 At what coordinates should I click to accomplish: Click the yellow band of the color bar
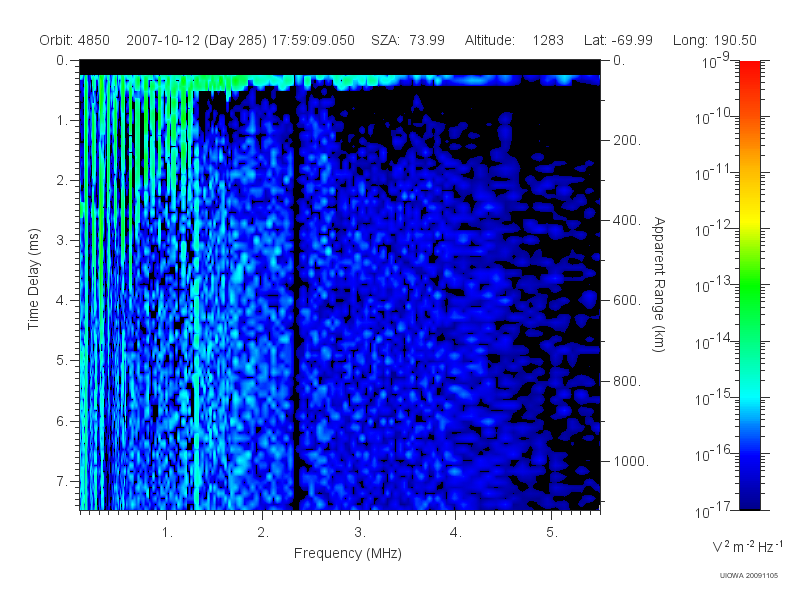pyautogui.click(x=749, y=217)
